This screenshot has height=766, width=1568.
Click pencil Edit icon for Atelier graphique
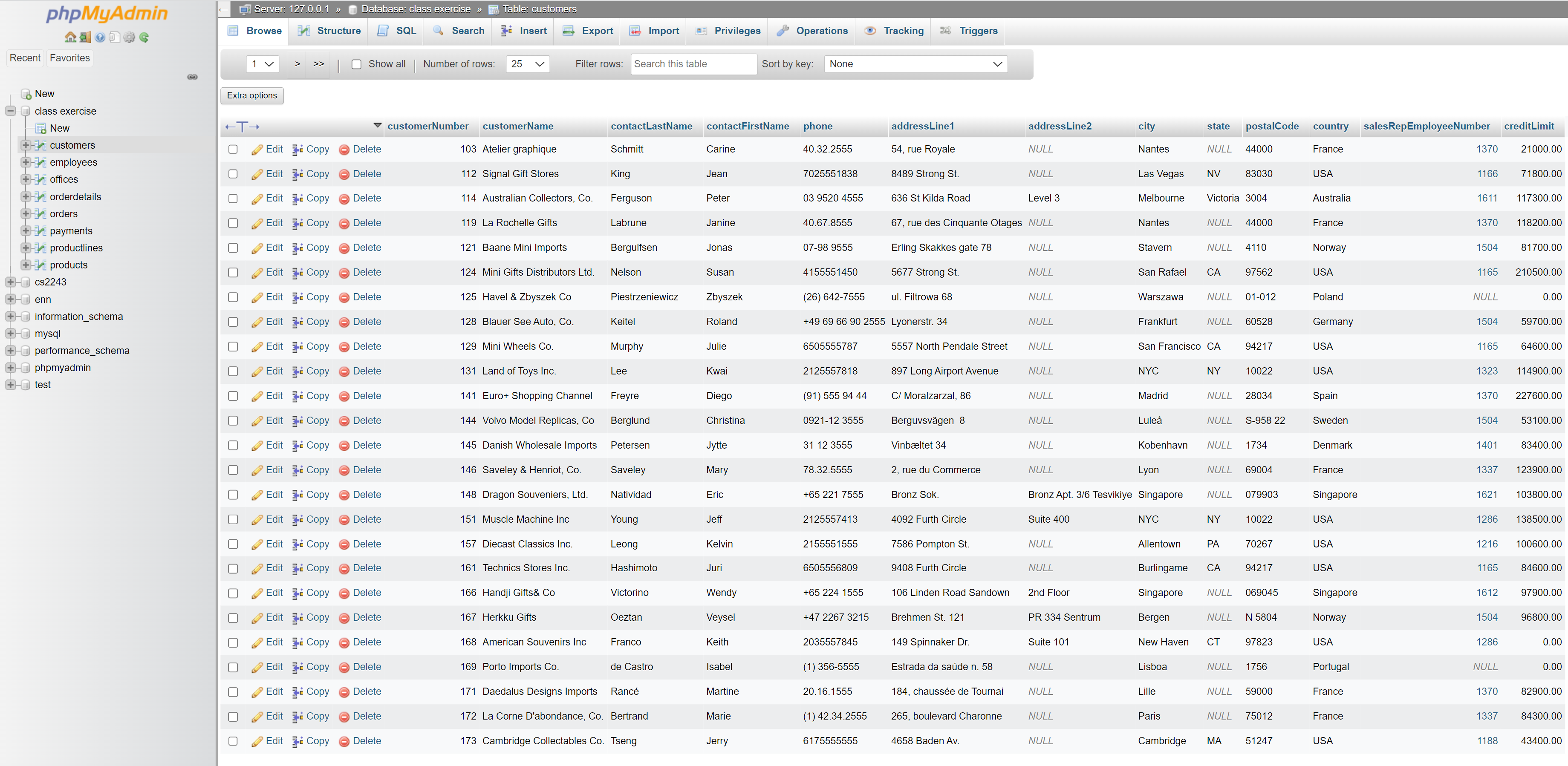click(257, 150)
